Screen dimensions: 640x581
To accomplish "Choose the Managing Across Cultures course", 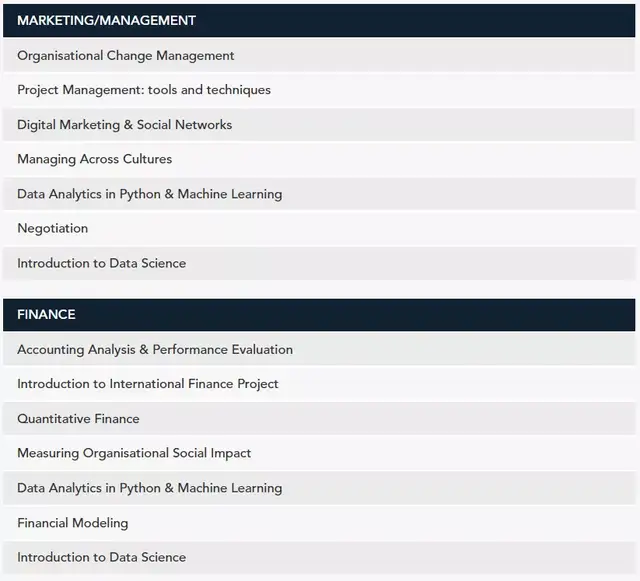I will 95,159.
